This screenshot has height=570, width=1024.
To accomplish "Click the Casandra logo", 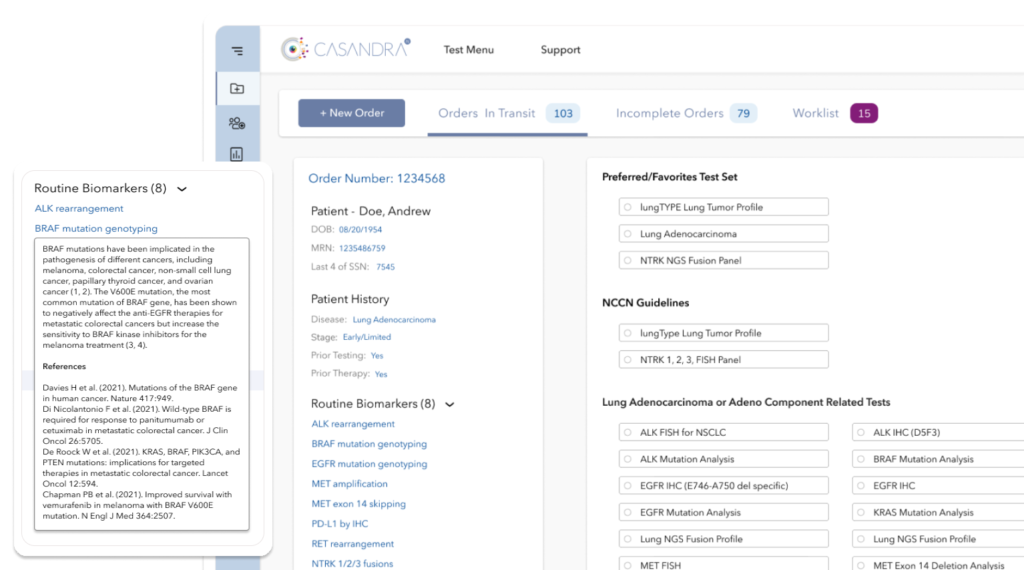I will click(345, 49).
